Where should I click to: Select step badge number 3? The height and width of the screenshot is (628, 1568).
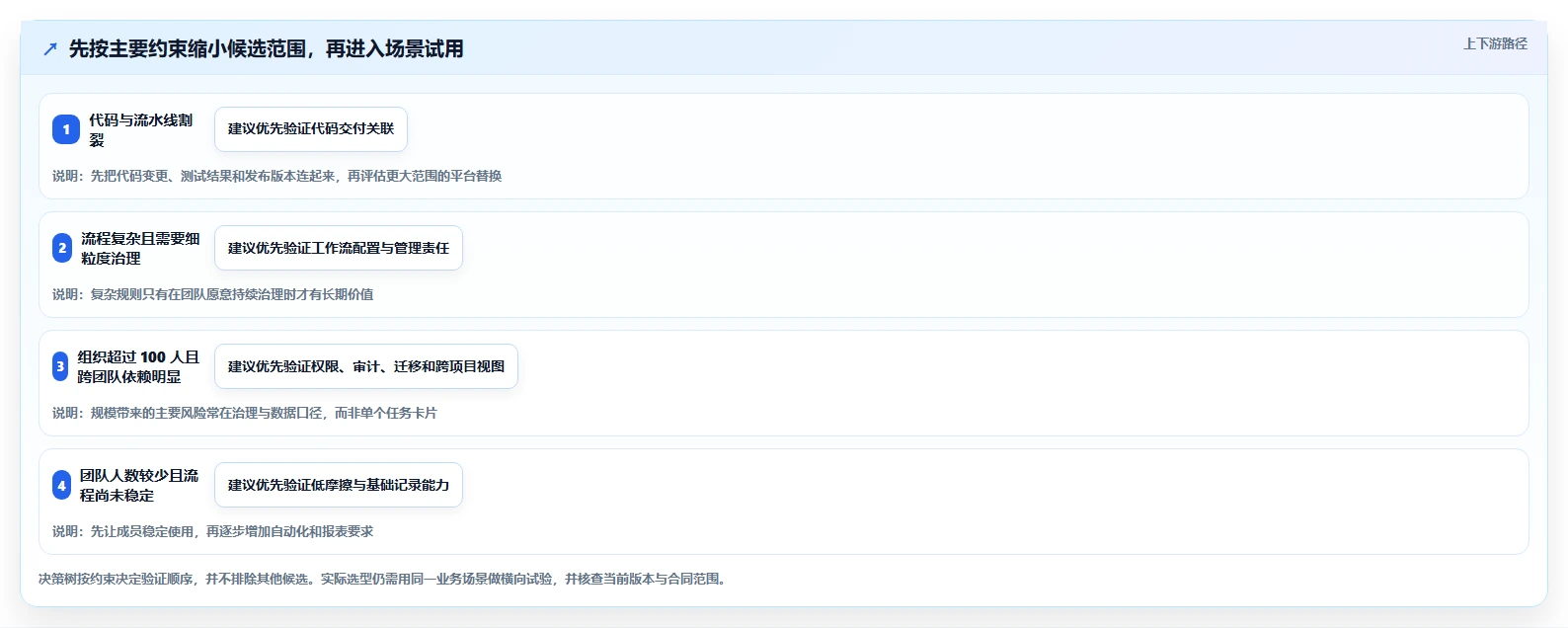click(60, 366)
